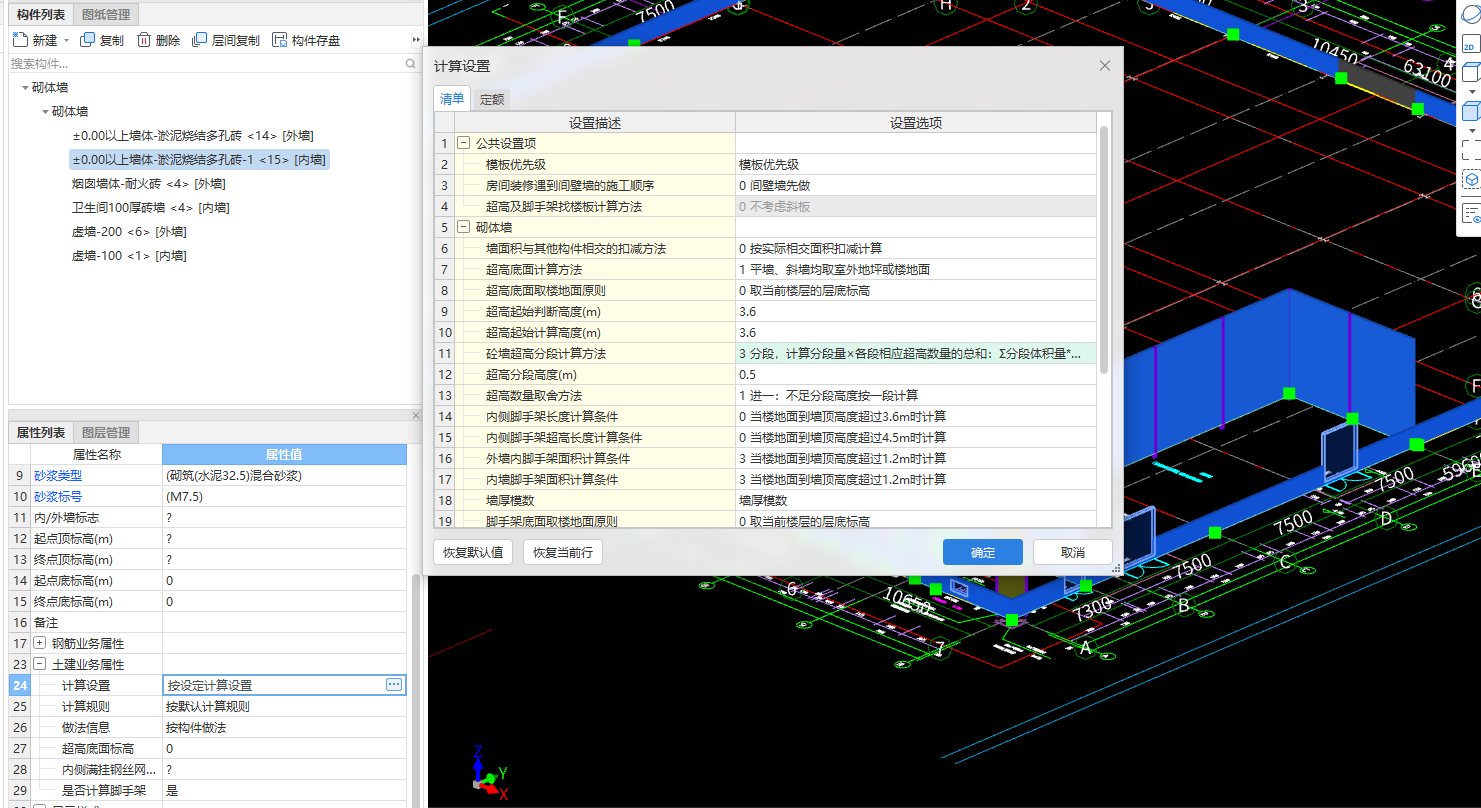Select ±0.00以上墙体 多孔砖-1 <15> [内墙]
Viewport: 1481px width, 808px height.
pos(199,160)
